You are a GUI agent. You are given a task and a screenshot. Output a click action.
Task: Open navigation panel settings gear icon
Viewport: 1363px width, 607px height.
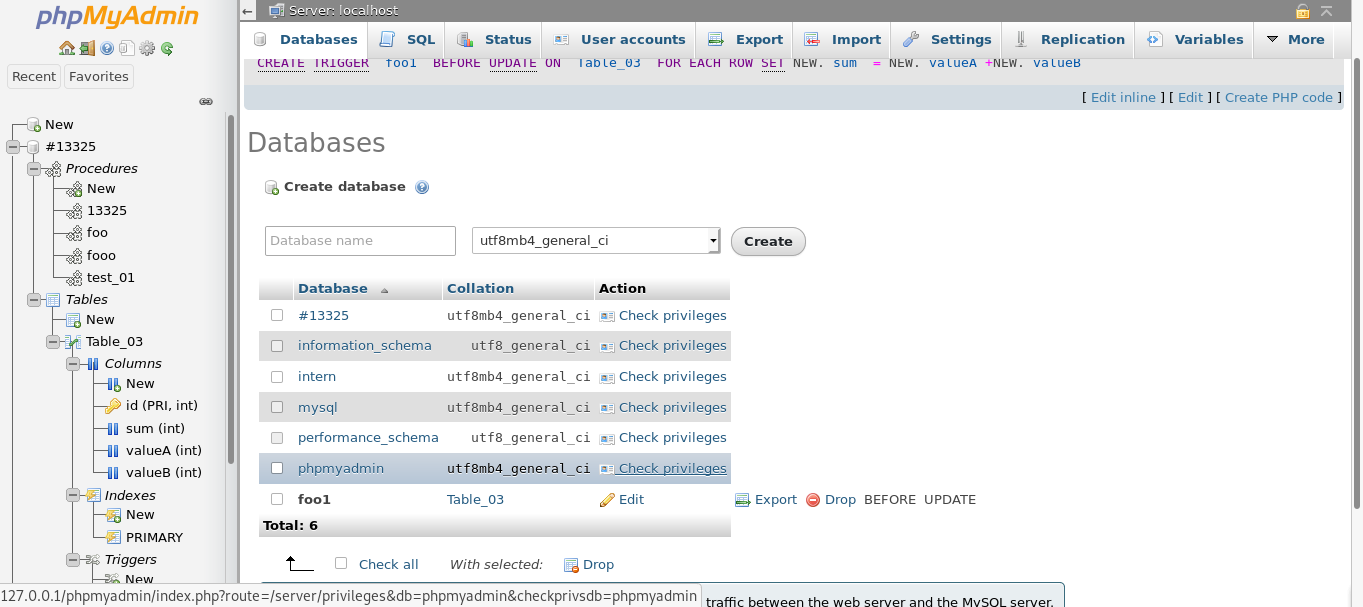147,48
